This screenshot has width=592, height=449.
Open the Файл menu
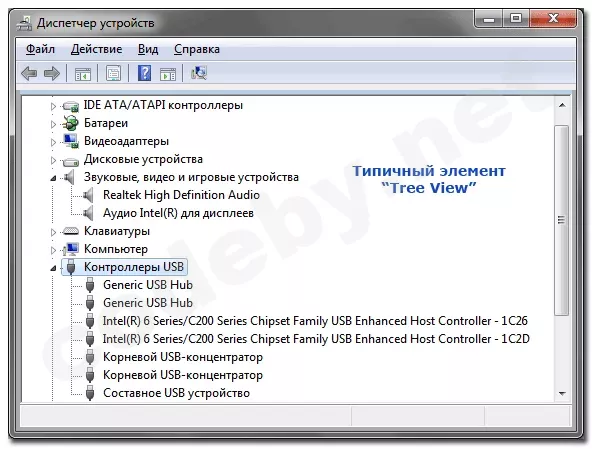(x=40, y=49)
